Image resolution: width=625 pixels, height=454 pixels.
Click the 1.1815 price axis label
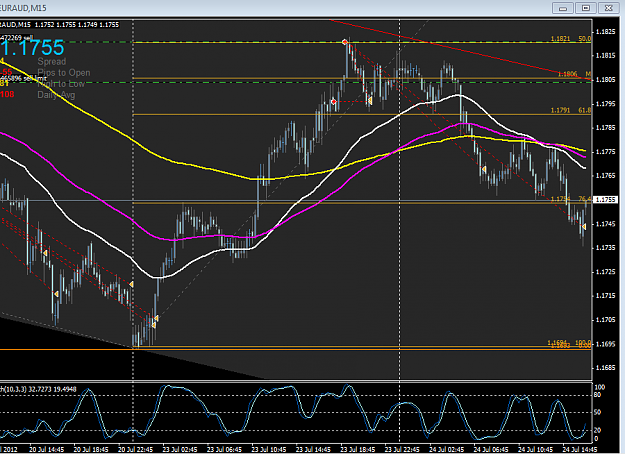point(605,56)
